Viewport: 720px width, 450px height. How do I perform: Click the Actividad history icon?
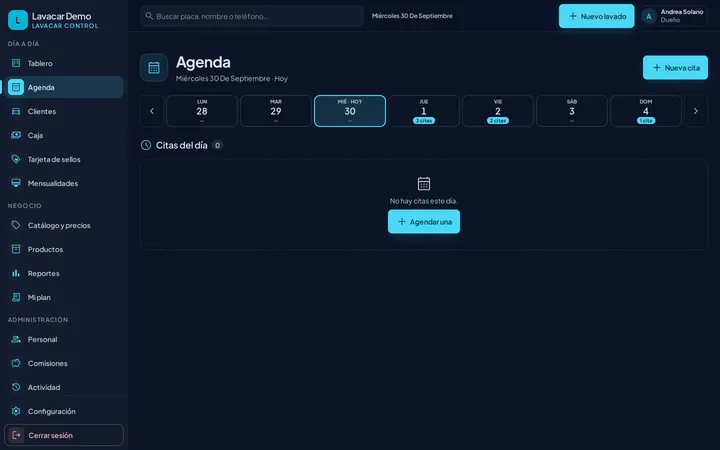16,387
